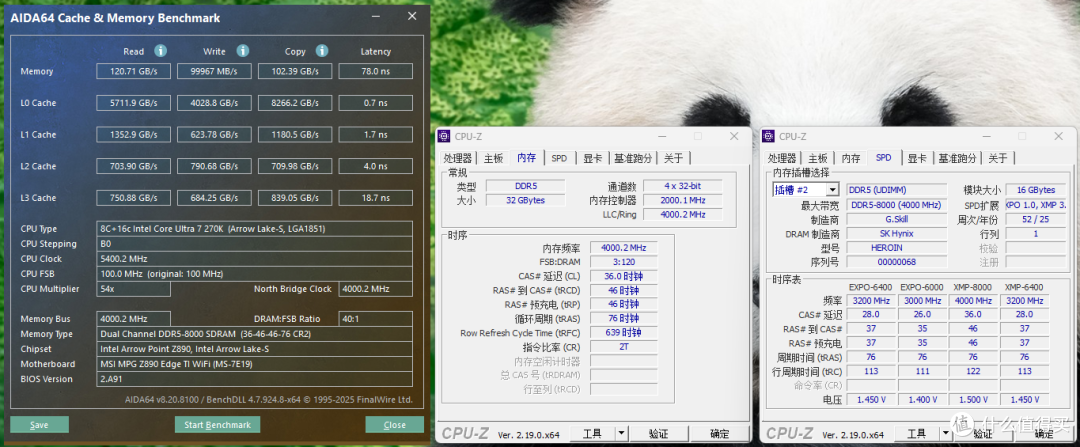Click the info icon beside the Copy column

point(322,51)
